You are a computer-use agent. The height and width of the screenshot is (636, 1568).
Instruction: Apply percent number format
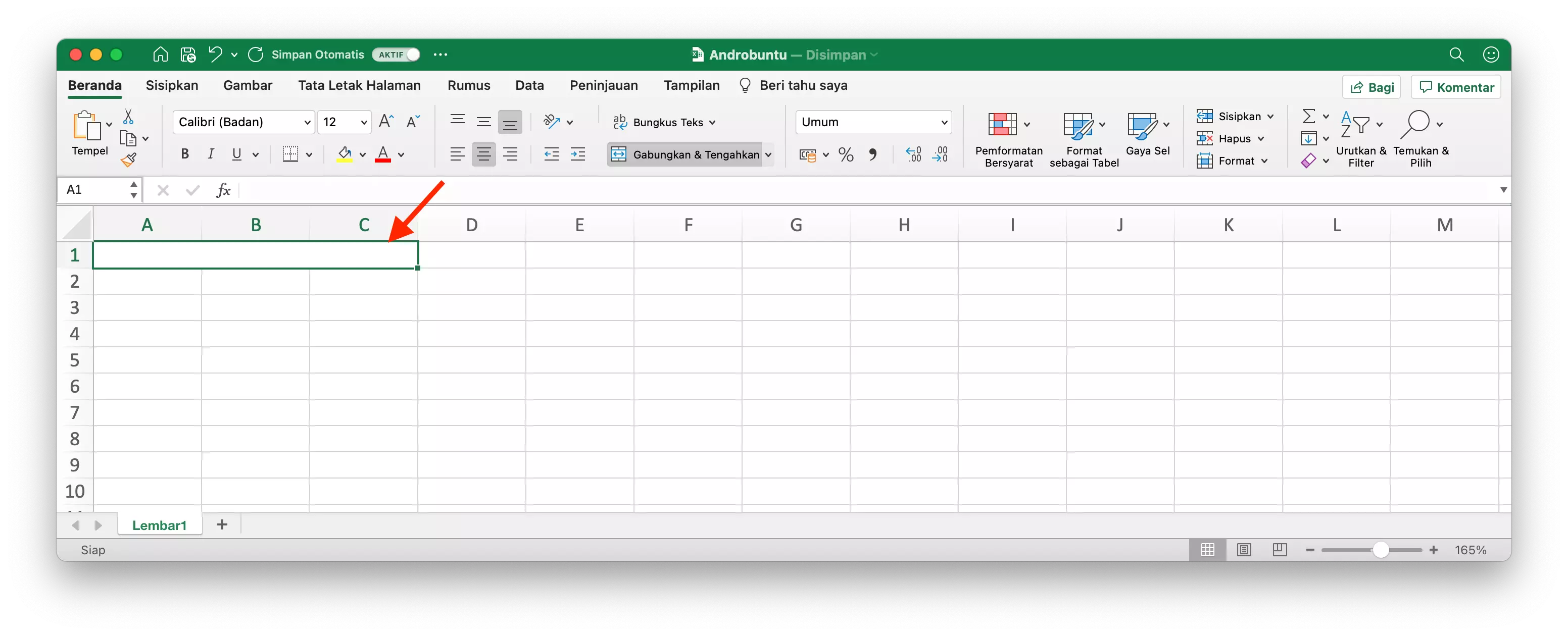point(846,154)
